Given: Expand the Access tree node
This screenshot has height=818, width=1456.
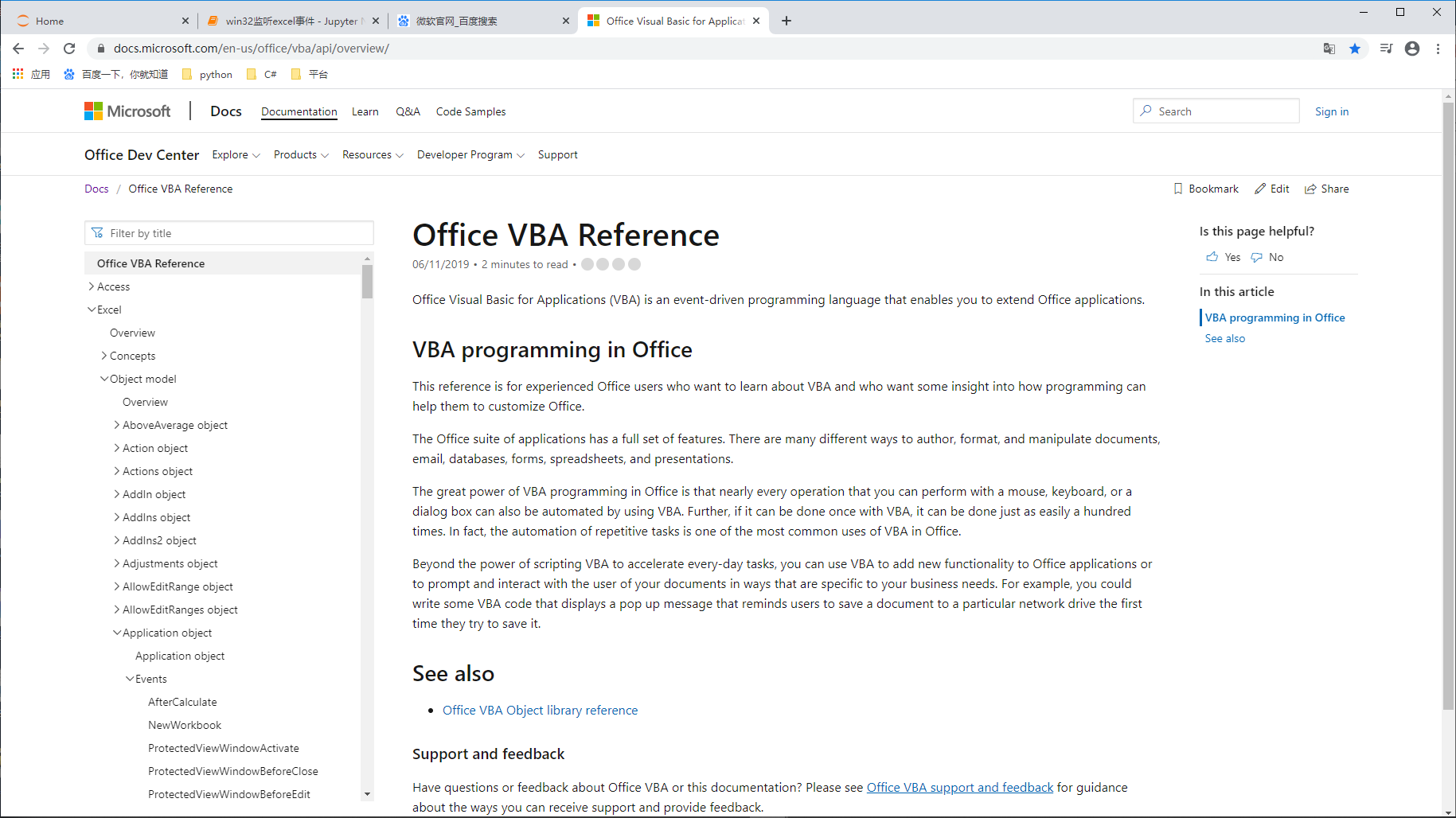Looking at the screenshot, I should [92, 286].
